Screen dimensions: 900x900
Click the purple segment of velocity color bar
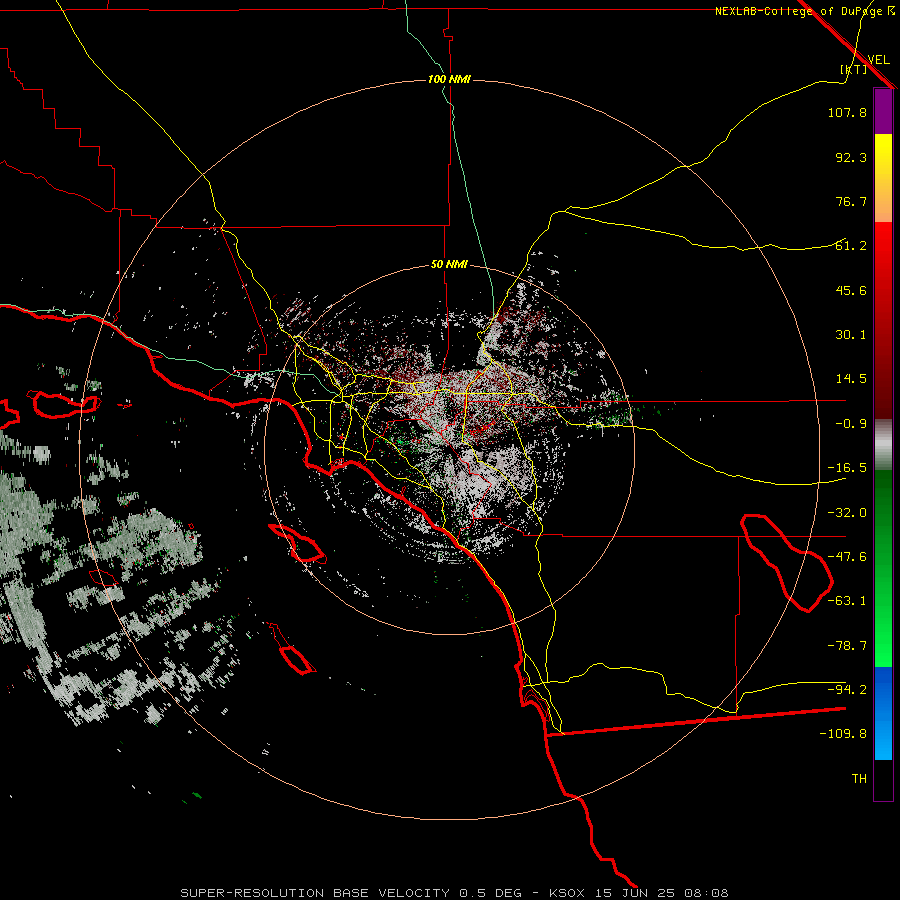click(x=883, y=111)
